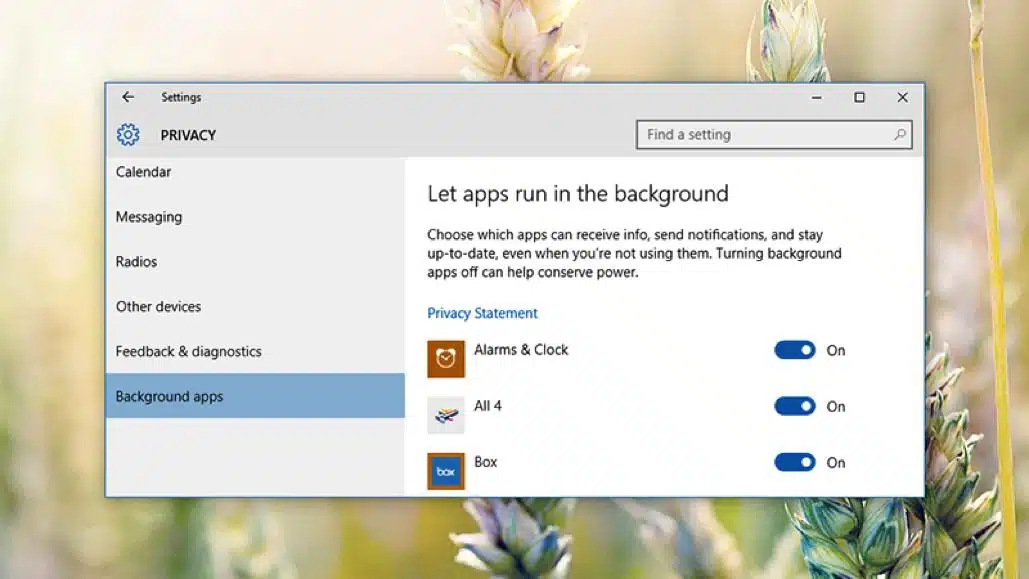Click the On label beside Box

[x=837, y=463]
